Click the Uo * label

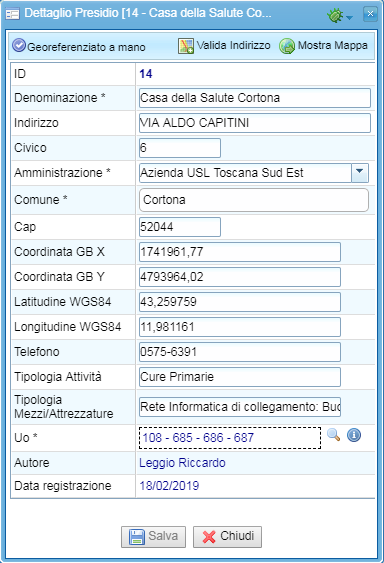[x=26, y=438]
